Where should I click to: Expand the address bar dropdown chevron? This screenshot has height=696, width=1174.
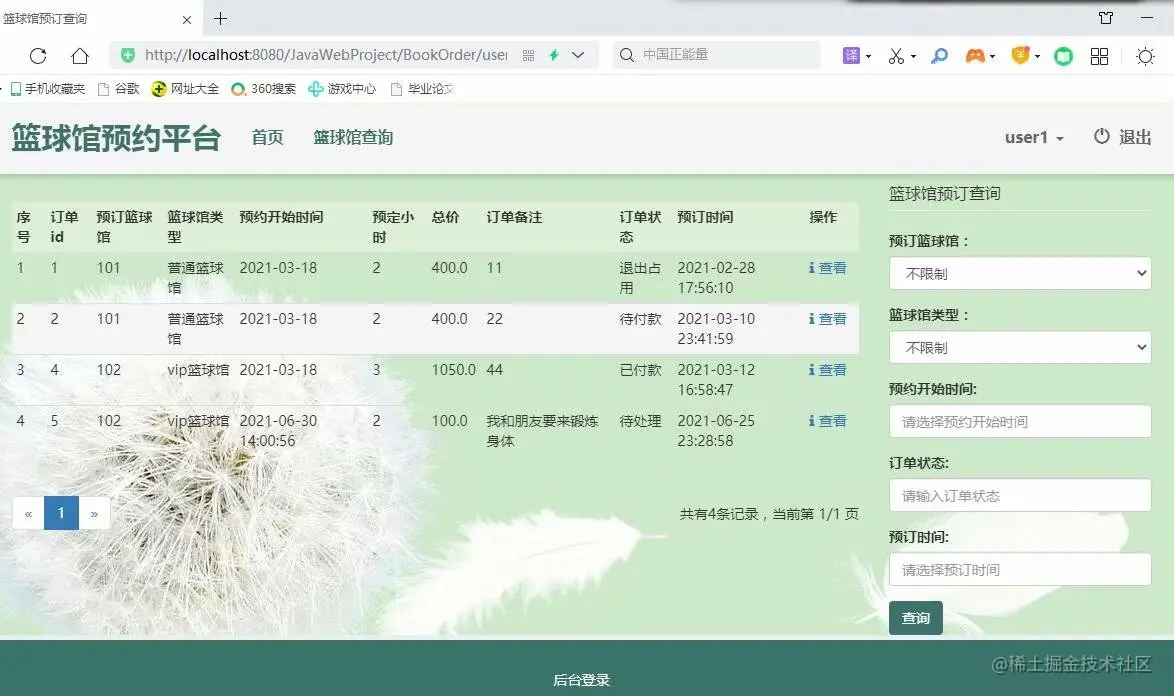click(x=578, y=55)
